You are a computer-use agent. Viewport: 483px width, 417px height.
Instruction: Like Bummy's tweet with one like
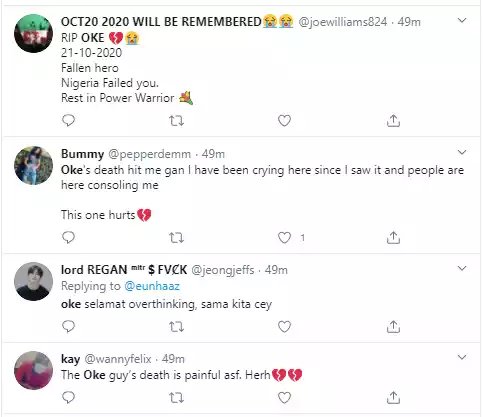click(x=284, y=238)
